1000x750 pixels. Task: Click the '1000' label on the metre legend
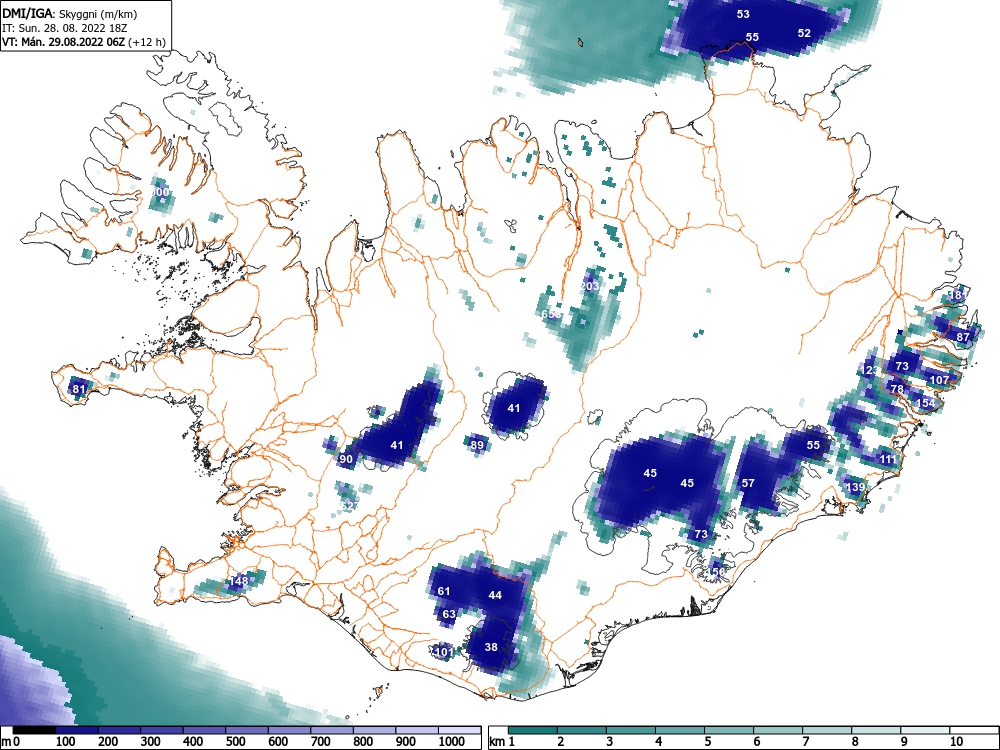pos(452,741)
